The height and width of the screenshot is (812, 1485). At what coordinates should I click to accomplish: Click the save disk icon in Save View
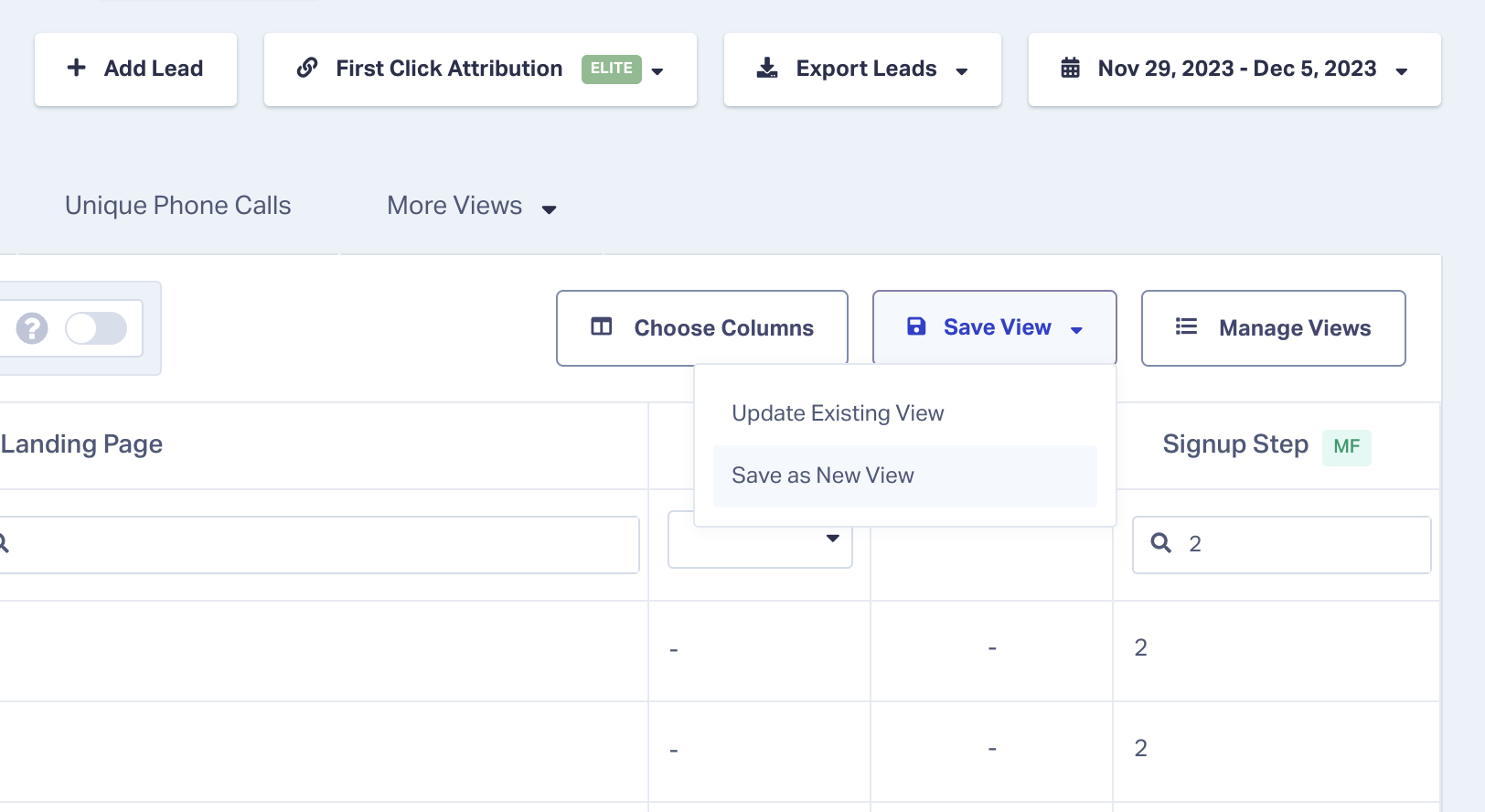(x=915, y=326)
